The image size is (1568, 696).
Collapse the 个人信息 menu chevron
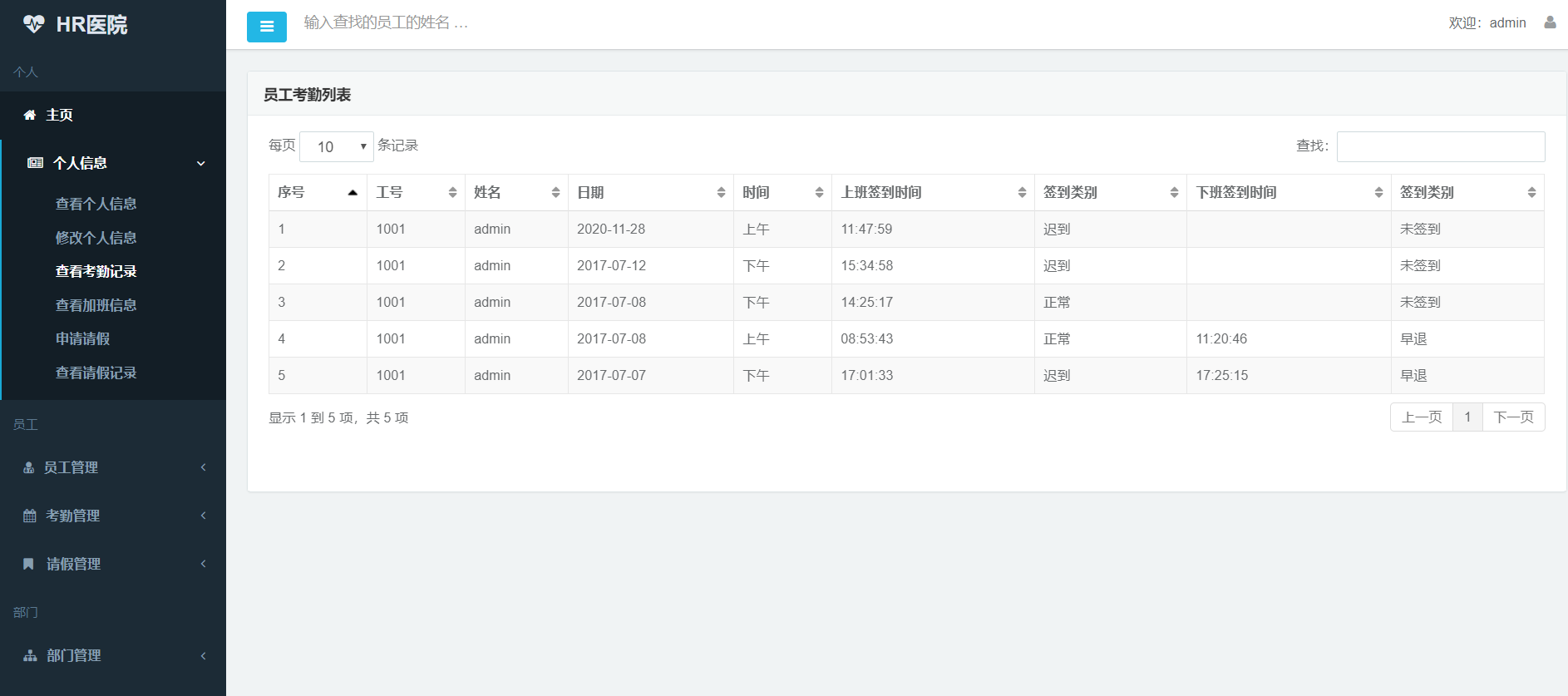click(201, 163)
